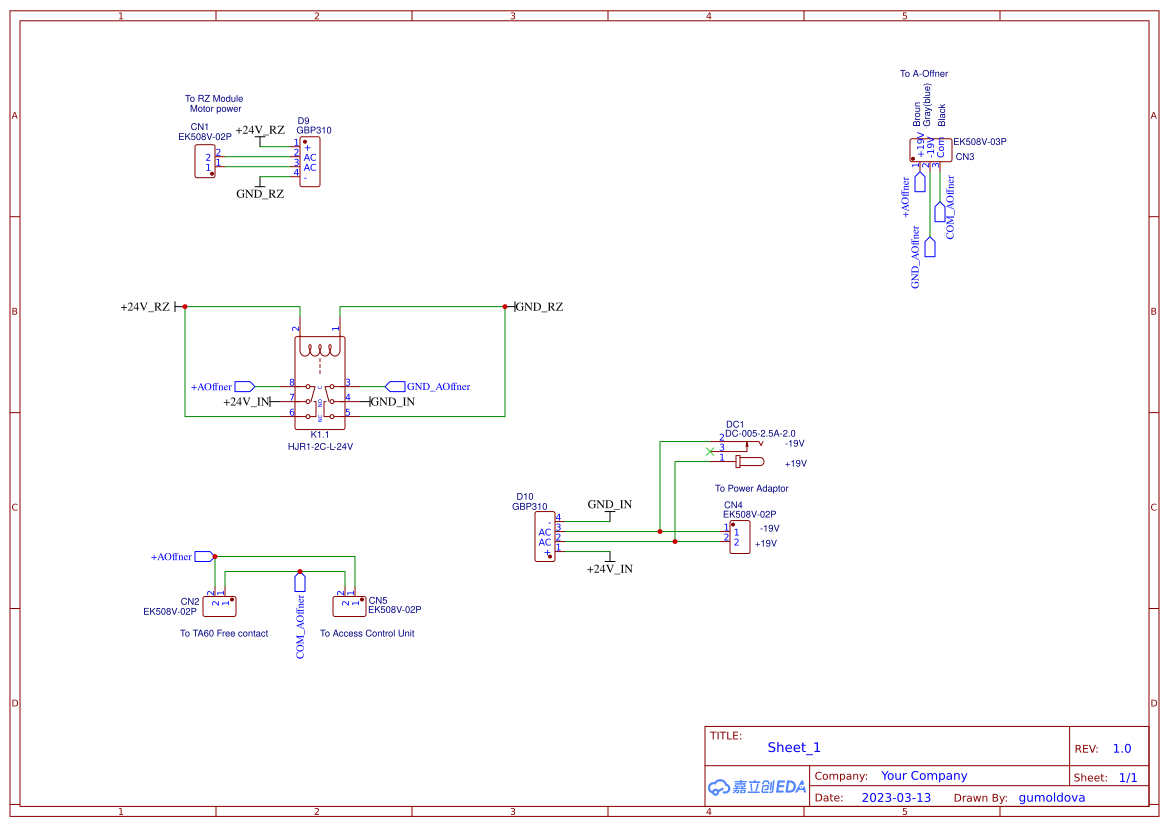This screenshot has width=1169, height=827.
Task: Select the CN4 EK508V-02P connector symbol
Action: pyautogui.click(x=738, y=537)
